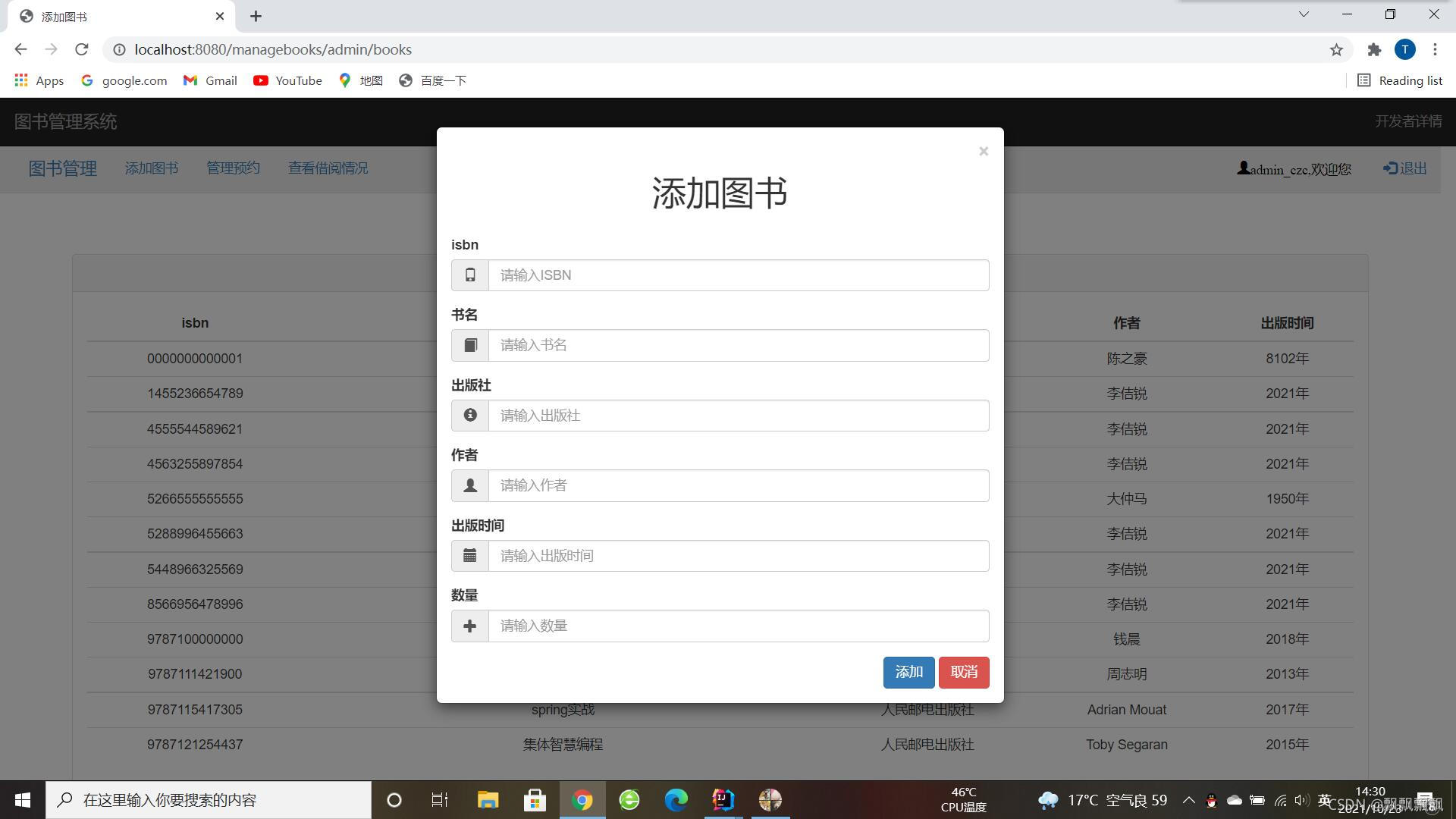
Task: Click the calendar icon beside 出版时间 field
Action: [470, 556]
